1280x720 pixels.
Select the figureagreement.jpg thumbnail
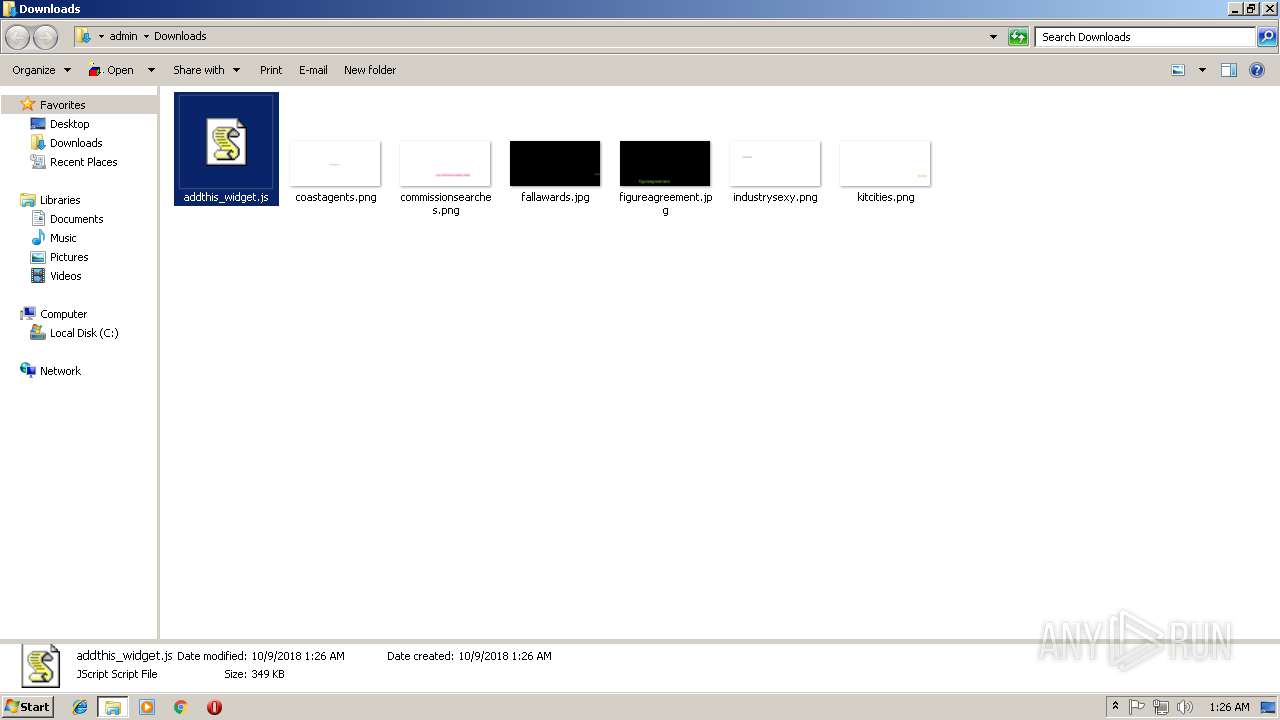[x=665, y=163]
